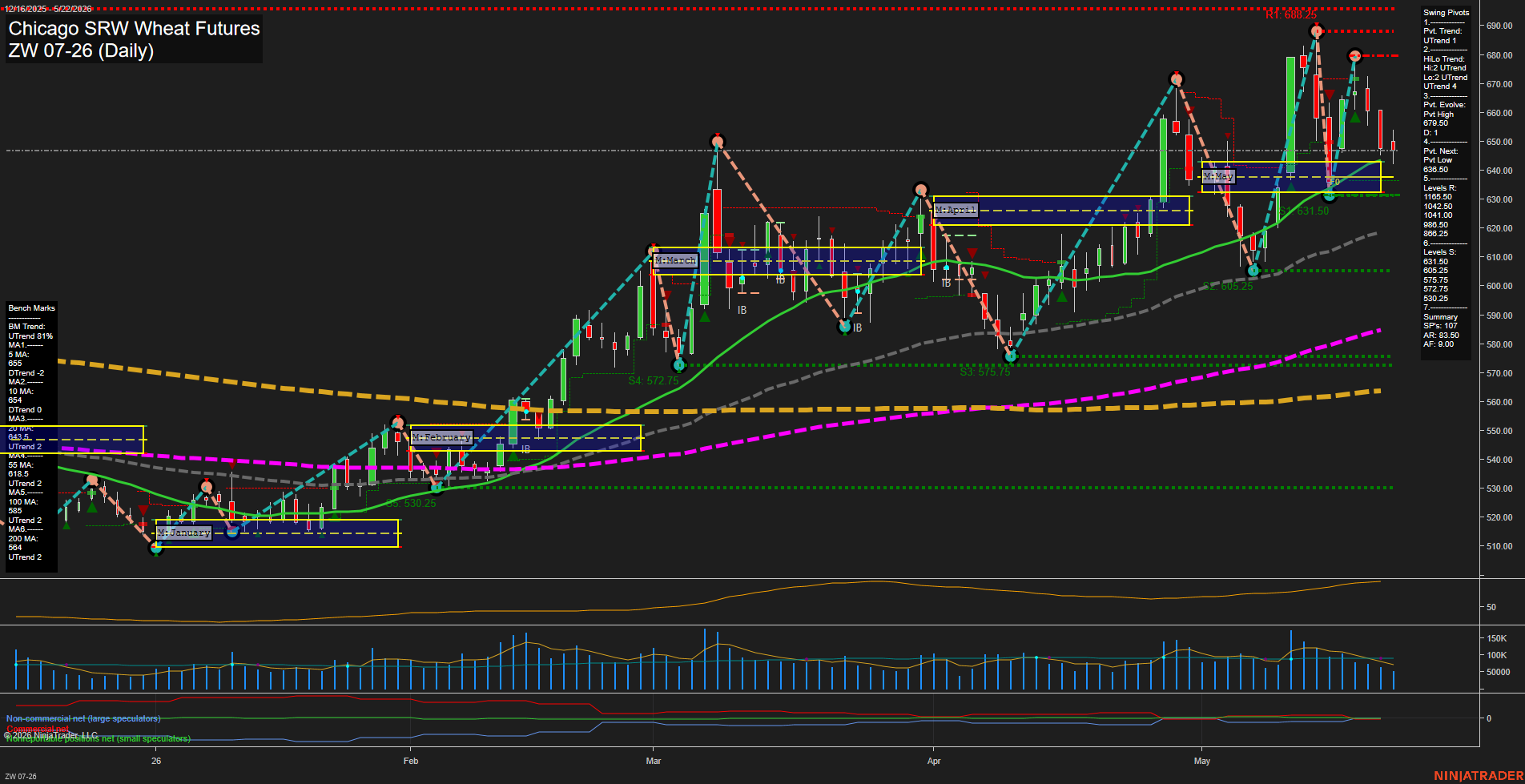Click the 5 MA: label in Bench Marks
The image size is (1525, 784).
click(18, 355)
